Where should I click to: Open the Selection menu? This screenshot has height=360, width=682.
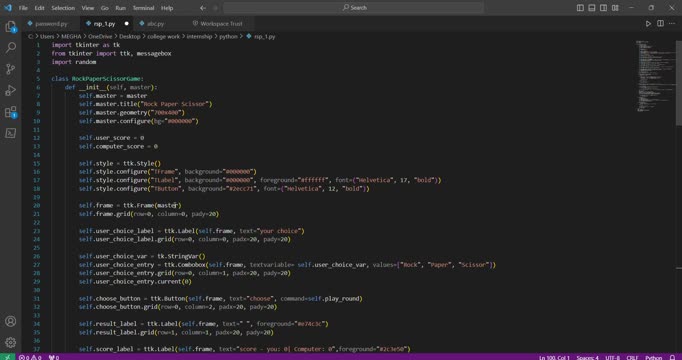pos(63,7)
